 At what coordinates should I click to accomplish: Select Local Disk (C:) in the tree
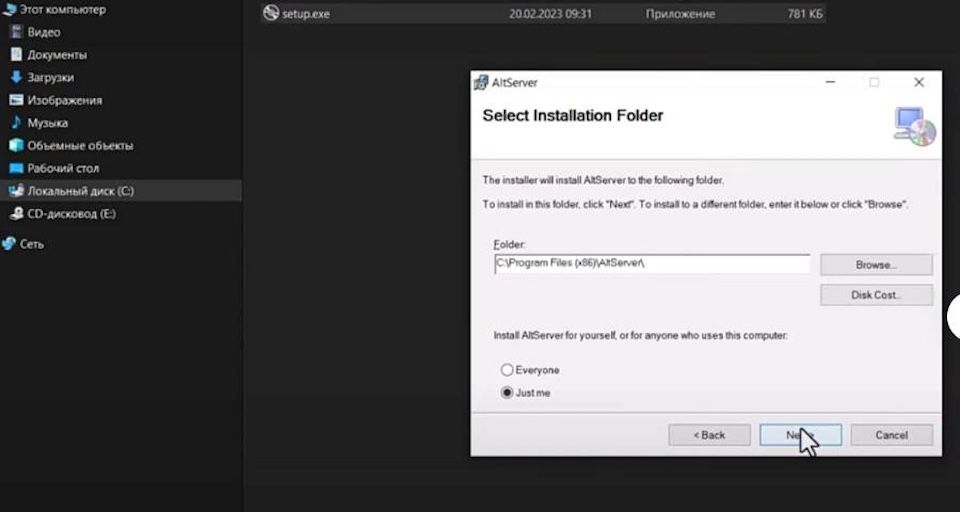(80, 191)
